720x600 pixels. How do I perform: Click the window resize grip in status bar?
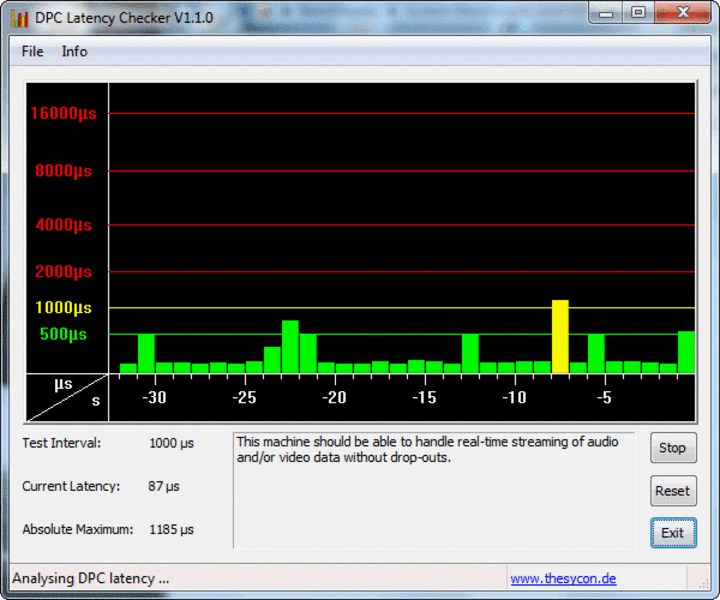click(703, 583)
